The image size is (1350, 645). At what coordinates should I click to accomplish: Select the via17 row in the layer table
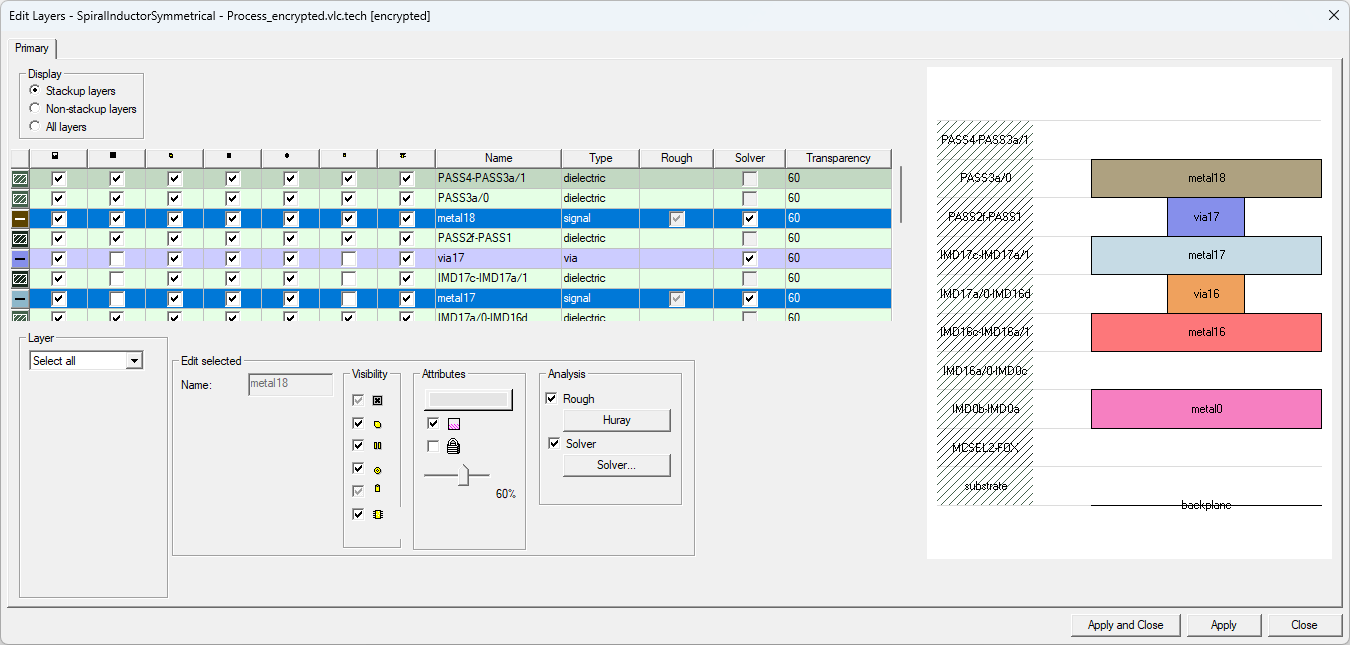[x=498, y=258]
